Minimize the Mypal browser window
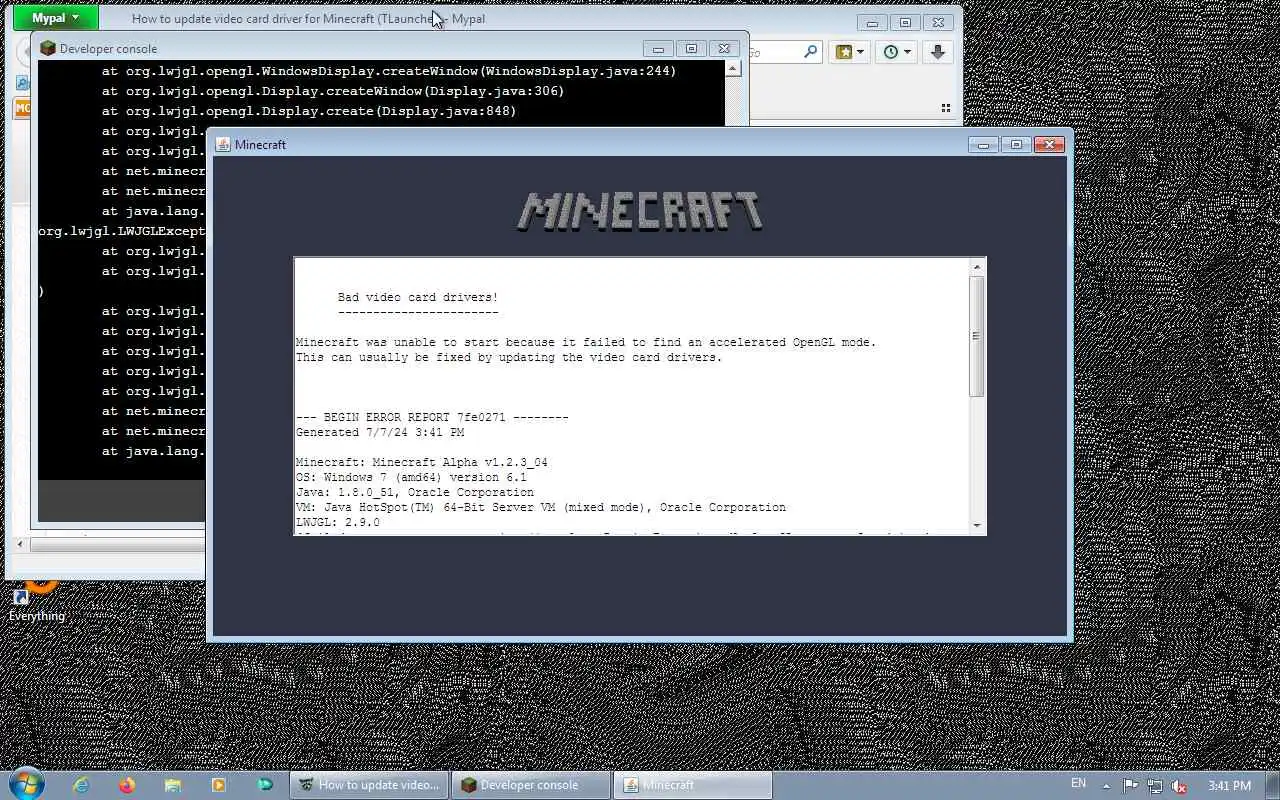1280x800 pixels. [x=872, y=22]
